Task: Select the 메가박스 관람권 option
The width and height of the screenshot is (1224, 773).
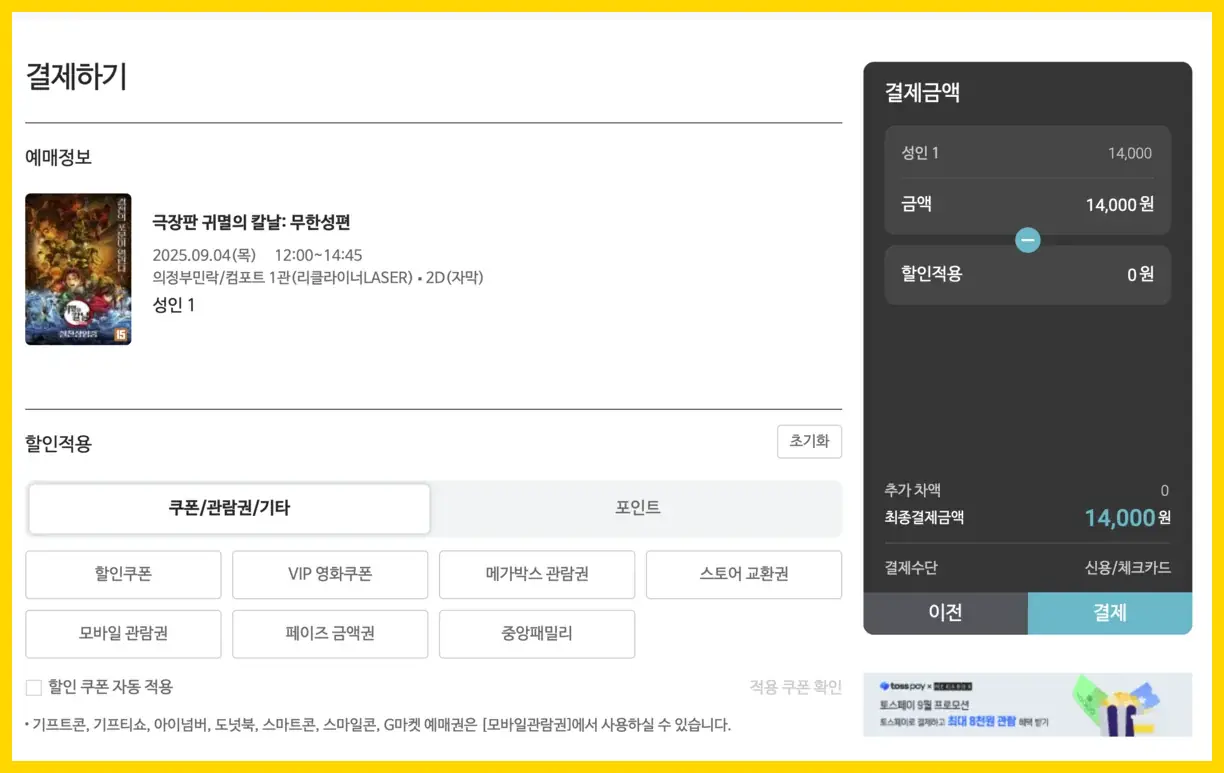Action: [537, 574]
